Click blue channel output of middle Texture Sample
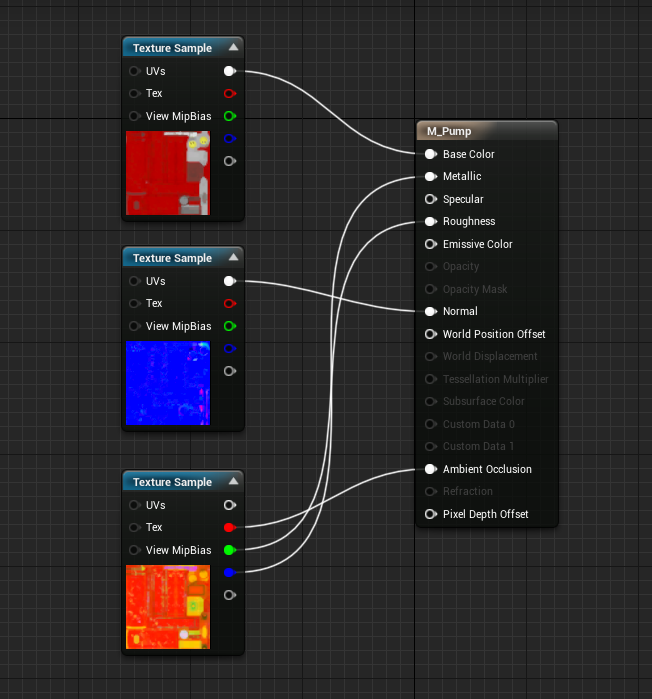The height and width of the screenshot is (699, 652). point(230,349)
